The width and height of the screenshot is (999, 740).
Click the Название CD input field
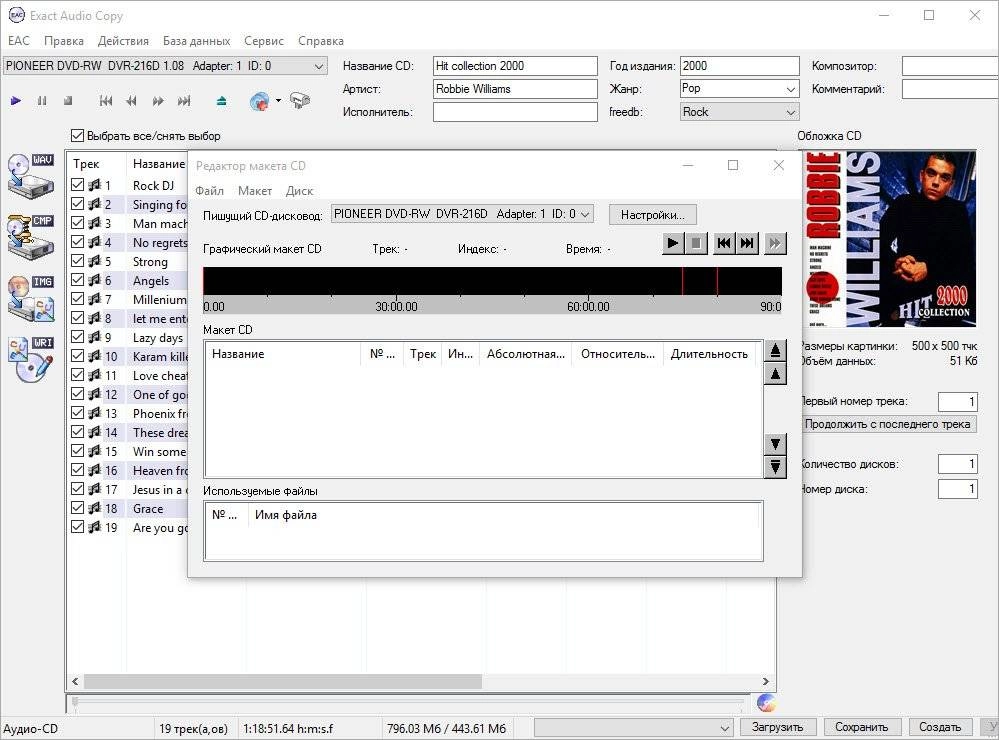[x=515, y=66]
